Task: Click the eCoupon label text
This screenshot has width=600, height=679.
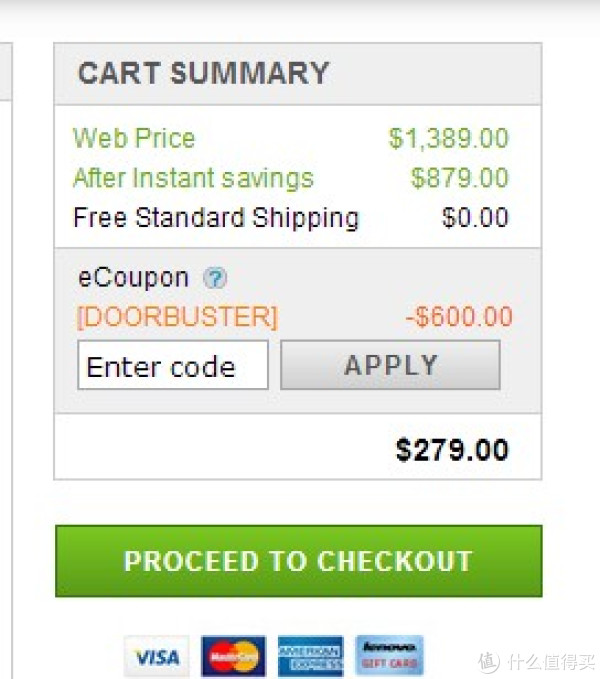Action: 133,277
